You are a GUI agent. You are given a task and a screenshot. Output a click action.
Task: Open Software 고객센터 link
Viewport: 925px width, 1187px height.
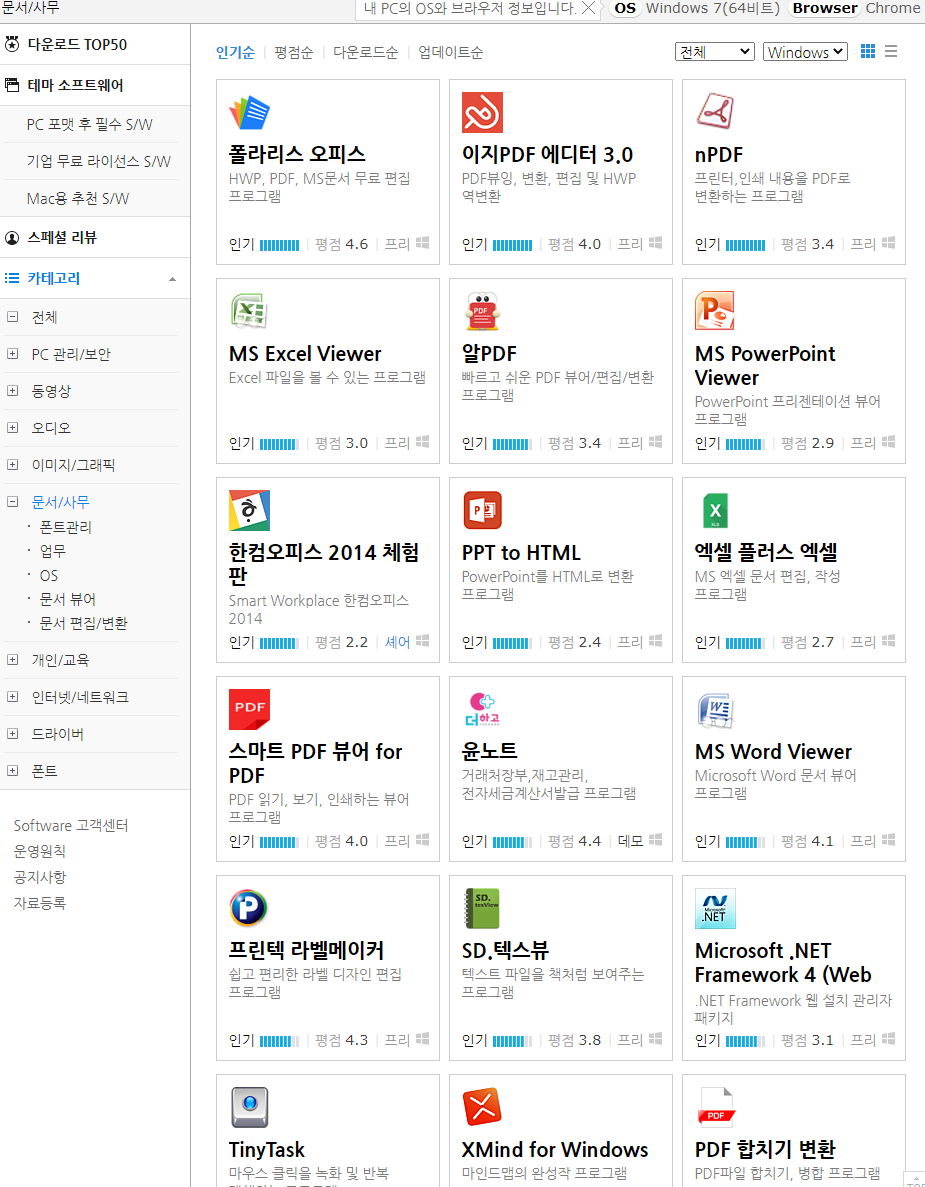71,825
